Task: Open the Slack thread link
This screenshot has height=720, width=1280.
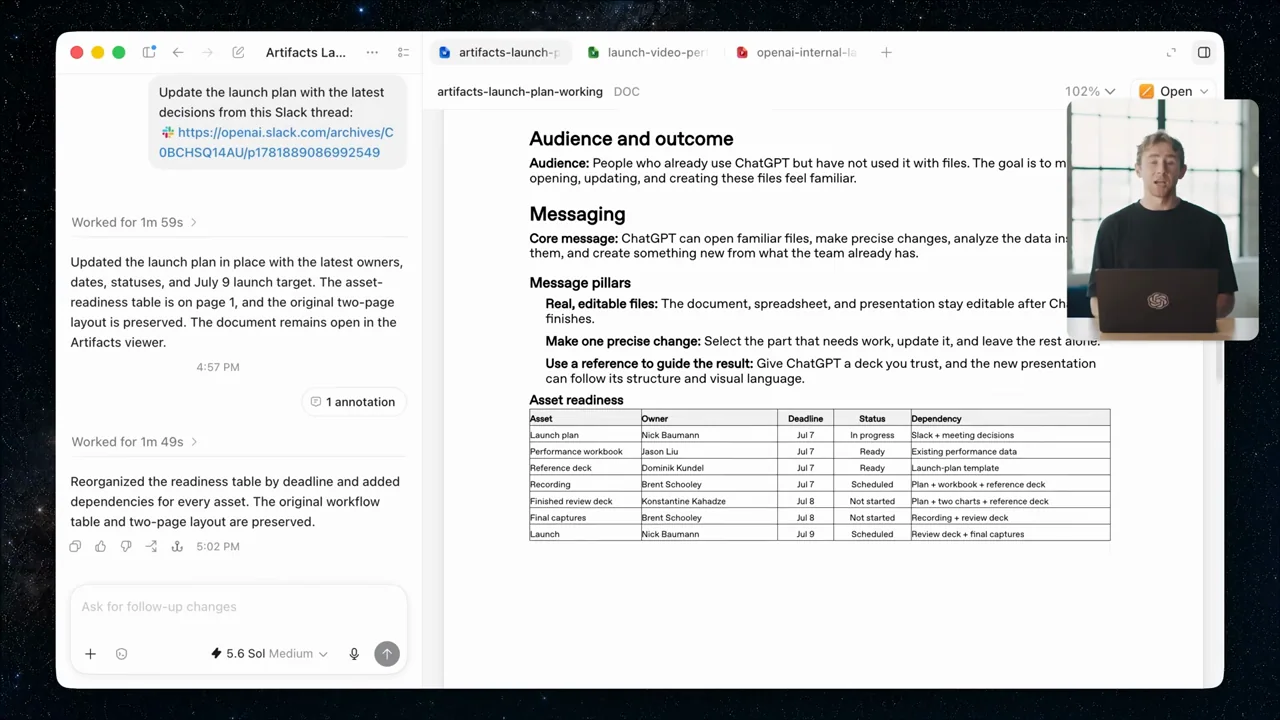Action: pyautogui.click(x=276, y=142)
